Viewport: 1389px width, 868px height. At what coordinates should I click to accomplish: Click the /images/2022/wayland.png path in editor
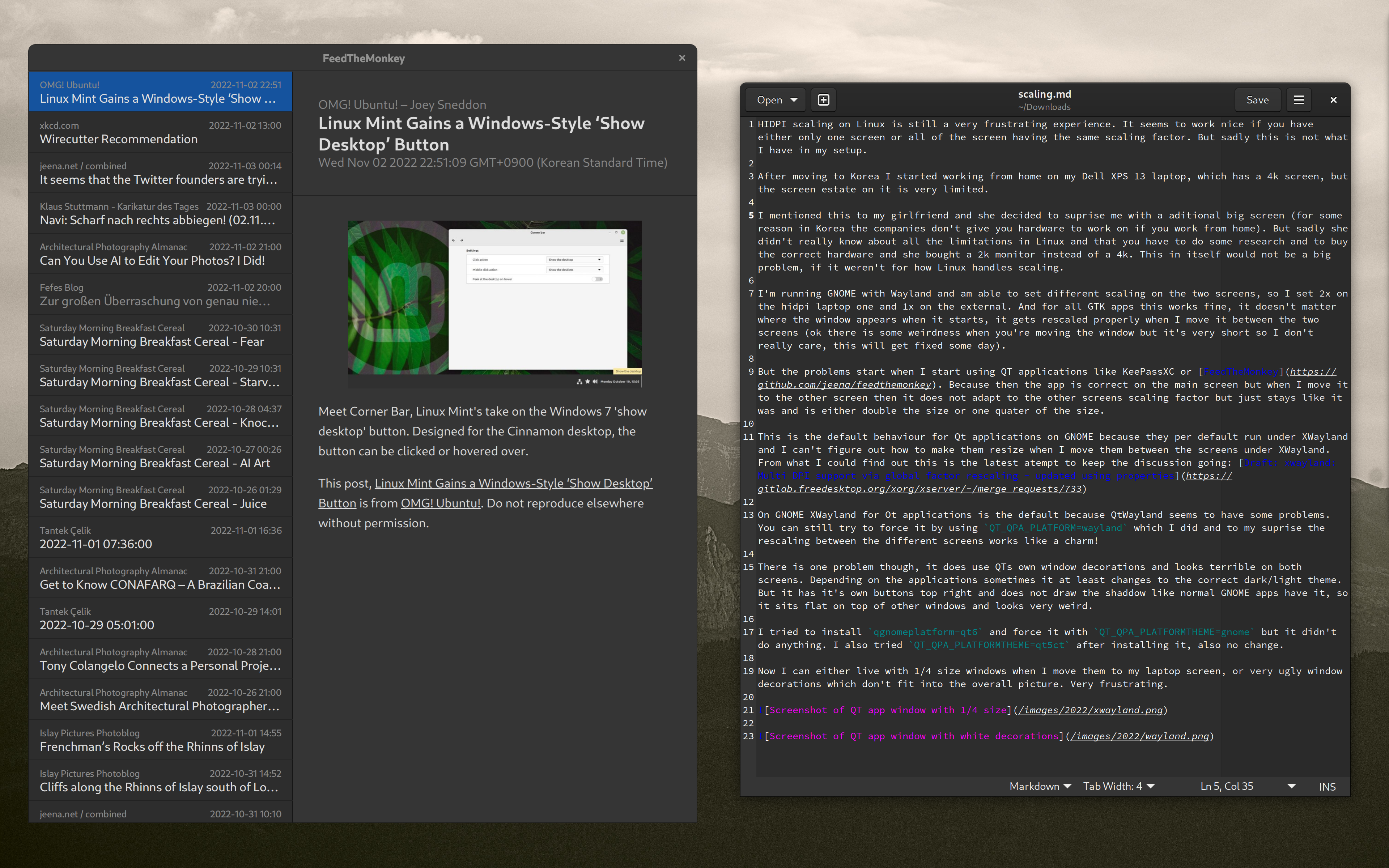tap(1139, 736)
